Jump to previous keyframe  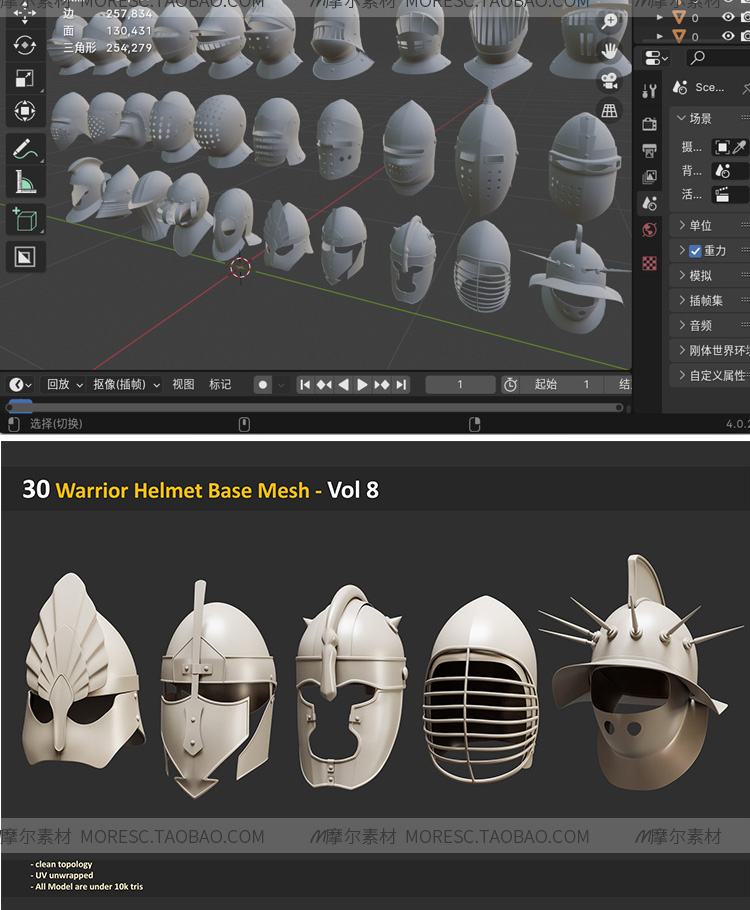coord(324,384)
